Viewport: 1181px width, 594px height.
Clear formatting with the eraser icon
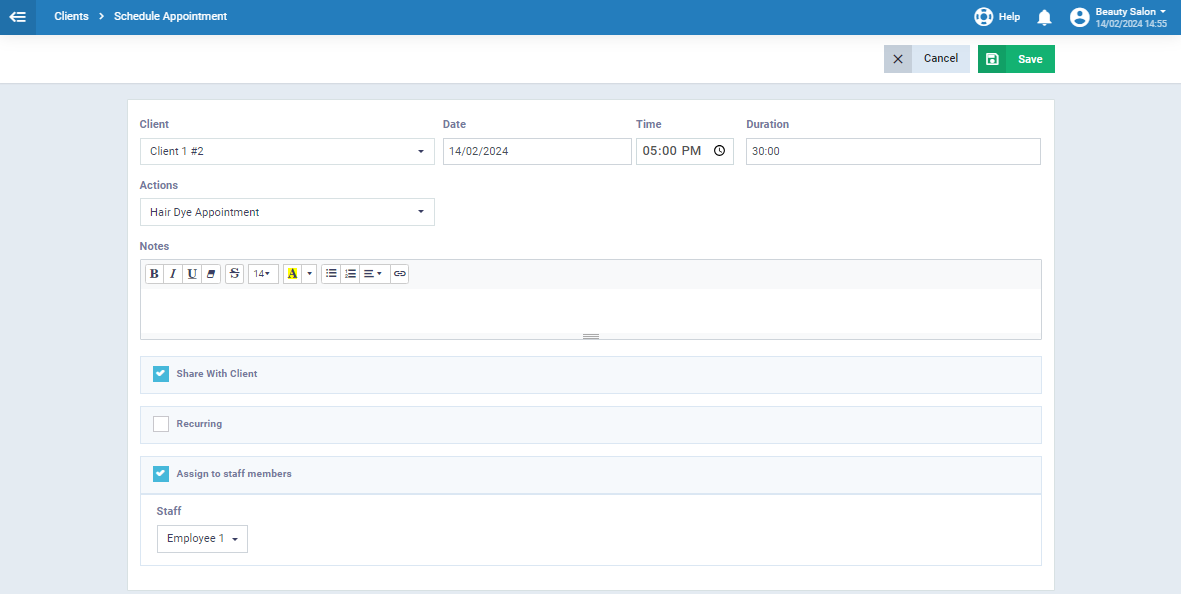pyautogui.click(x=211, y=274)
